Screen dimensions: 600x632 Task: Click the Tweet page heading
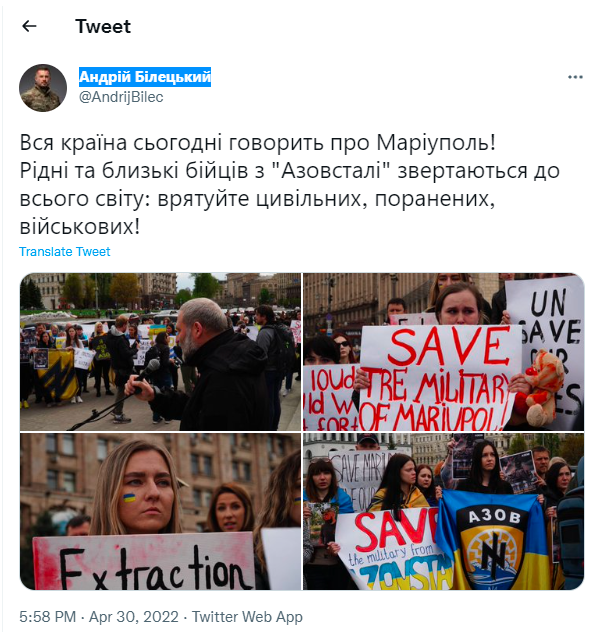103,27
